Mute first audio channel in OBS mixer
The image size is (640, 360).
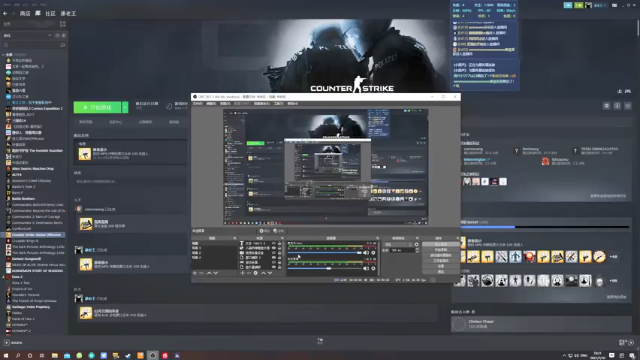point(366,253)
